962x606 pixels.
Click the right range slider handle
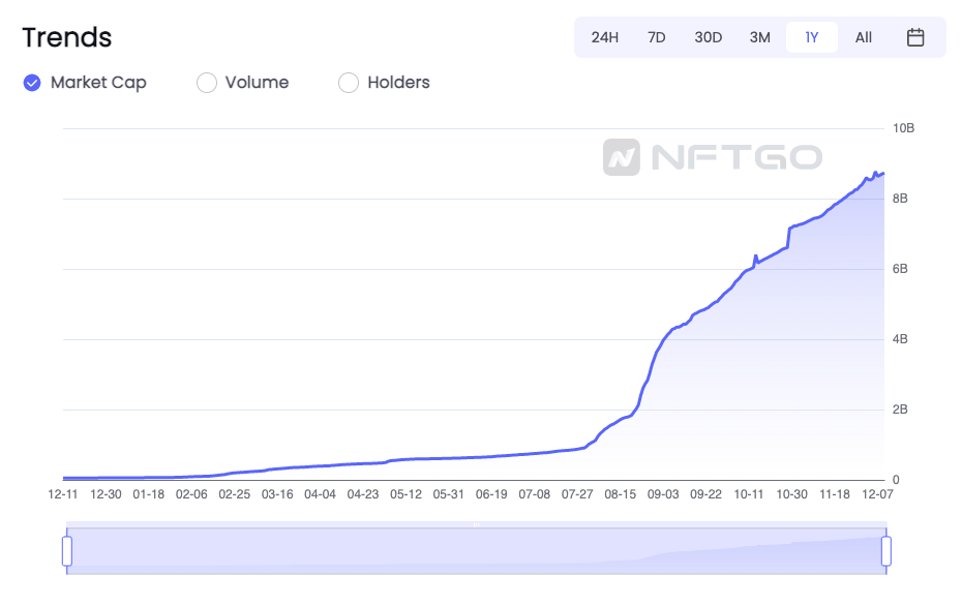pyautogui.click(x=886, y=551)
